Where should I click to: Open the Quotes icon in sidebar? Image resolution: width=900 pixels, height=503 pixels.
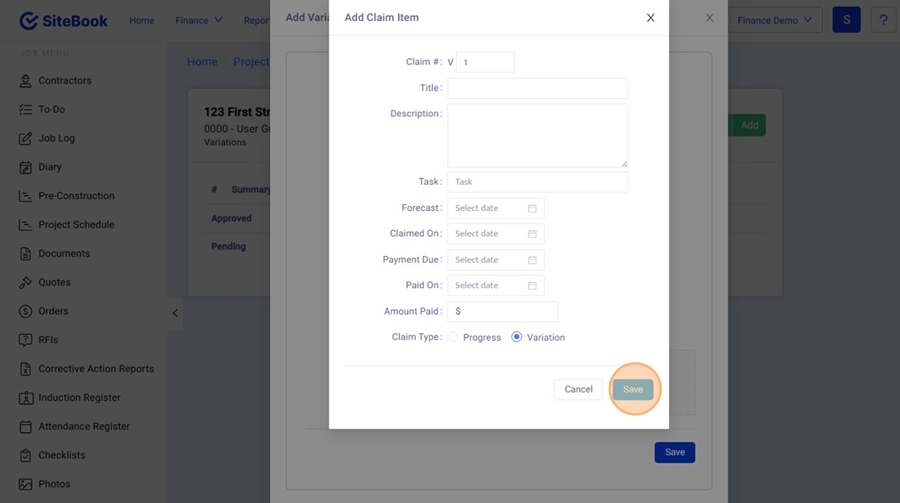25,283
